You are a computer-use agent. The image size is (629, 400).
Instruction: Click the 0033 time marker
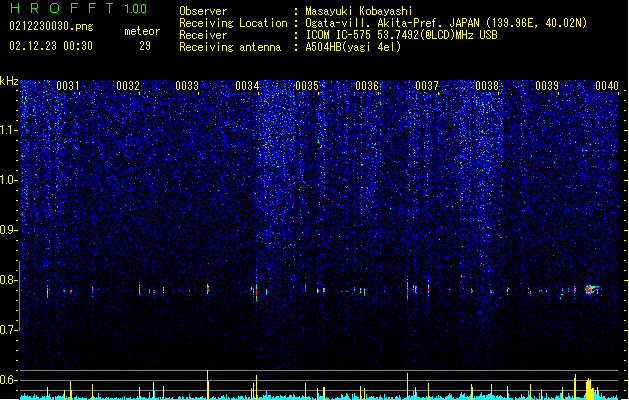[x=187, y=86]
